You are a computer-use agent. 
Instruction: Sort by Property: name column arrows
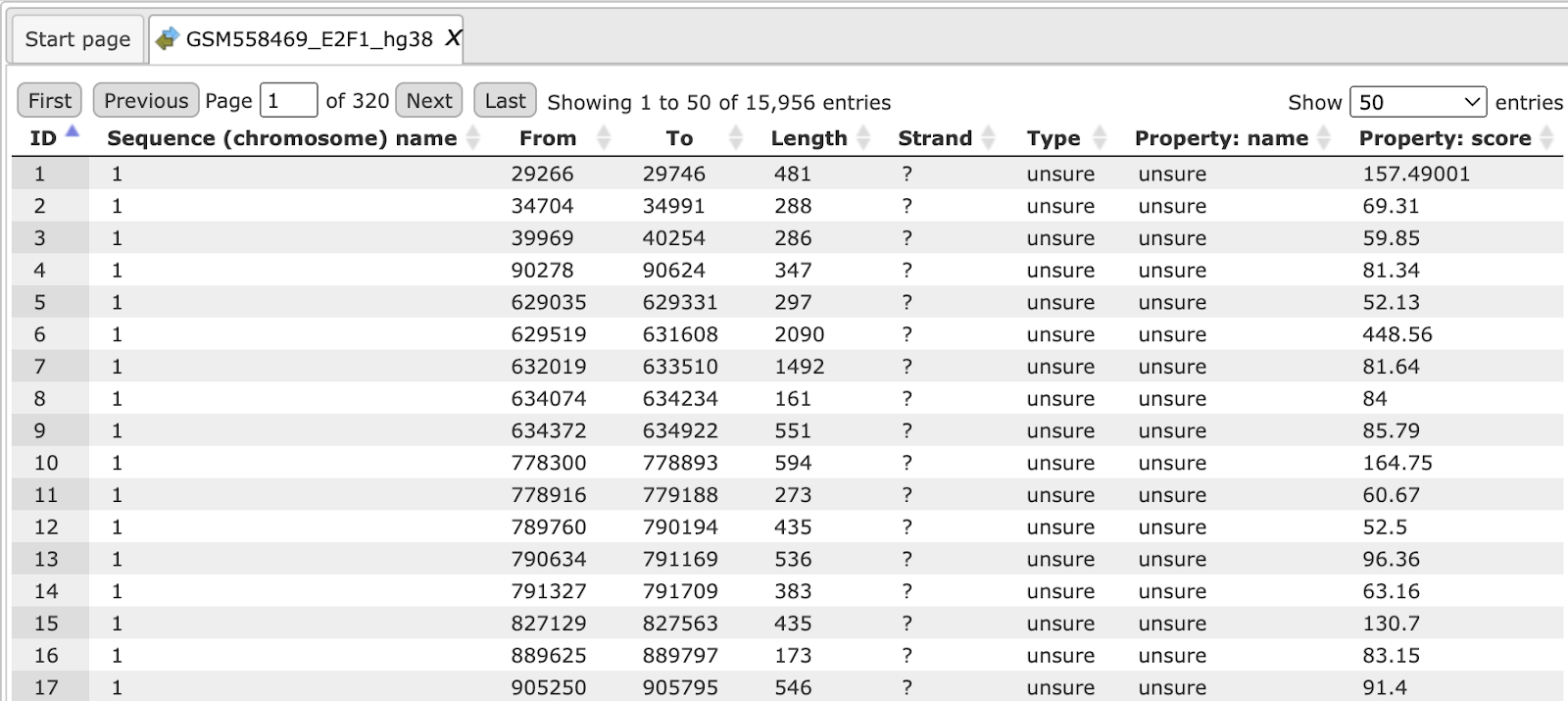(x=1324, y=138)
